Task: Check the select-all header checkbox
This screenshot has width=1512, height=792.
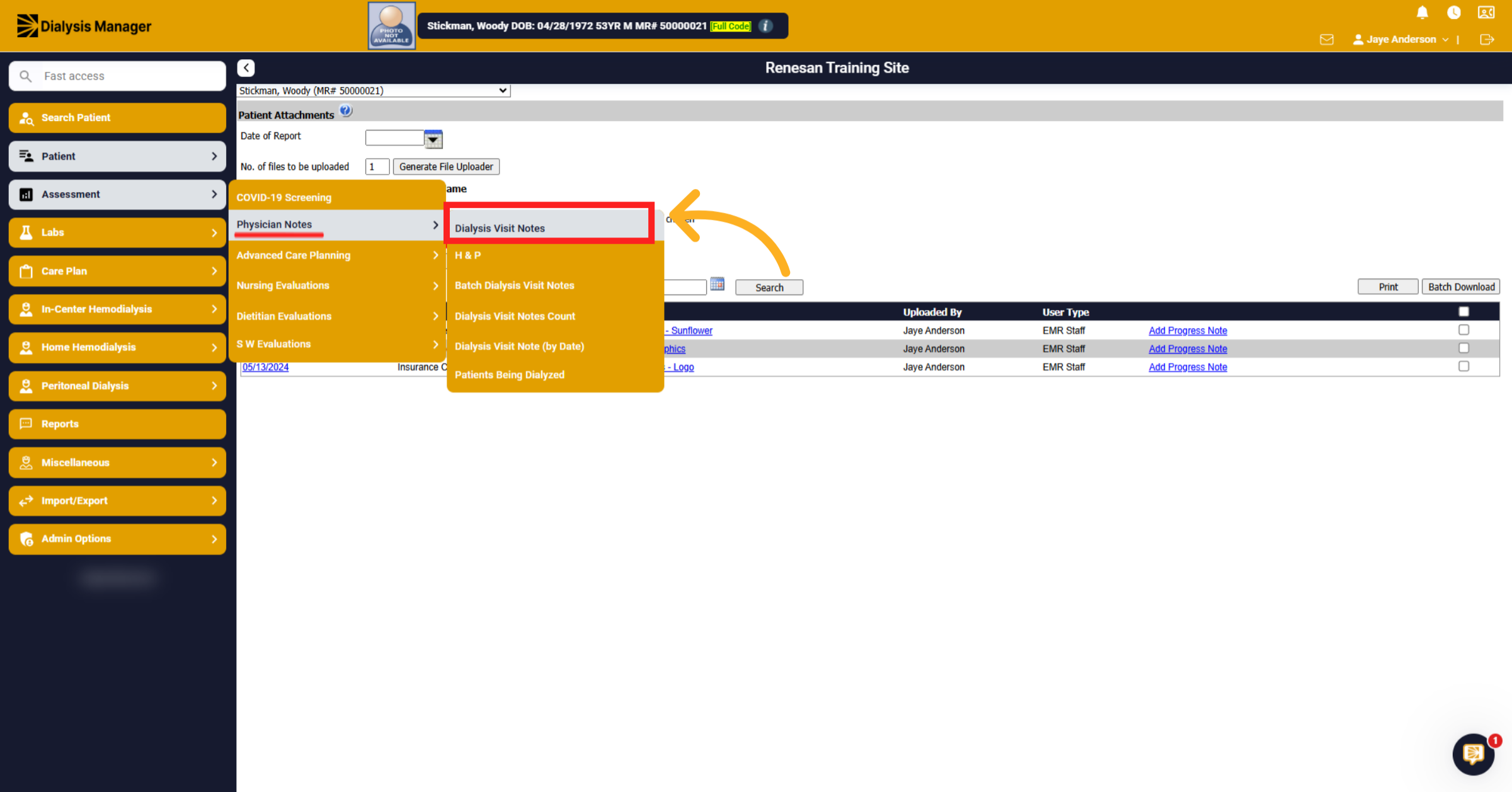Action: [x=1463, y=311]
